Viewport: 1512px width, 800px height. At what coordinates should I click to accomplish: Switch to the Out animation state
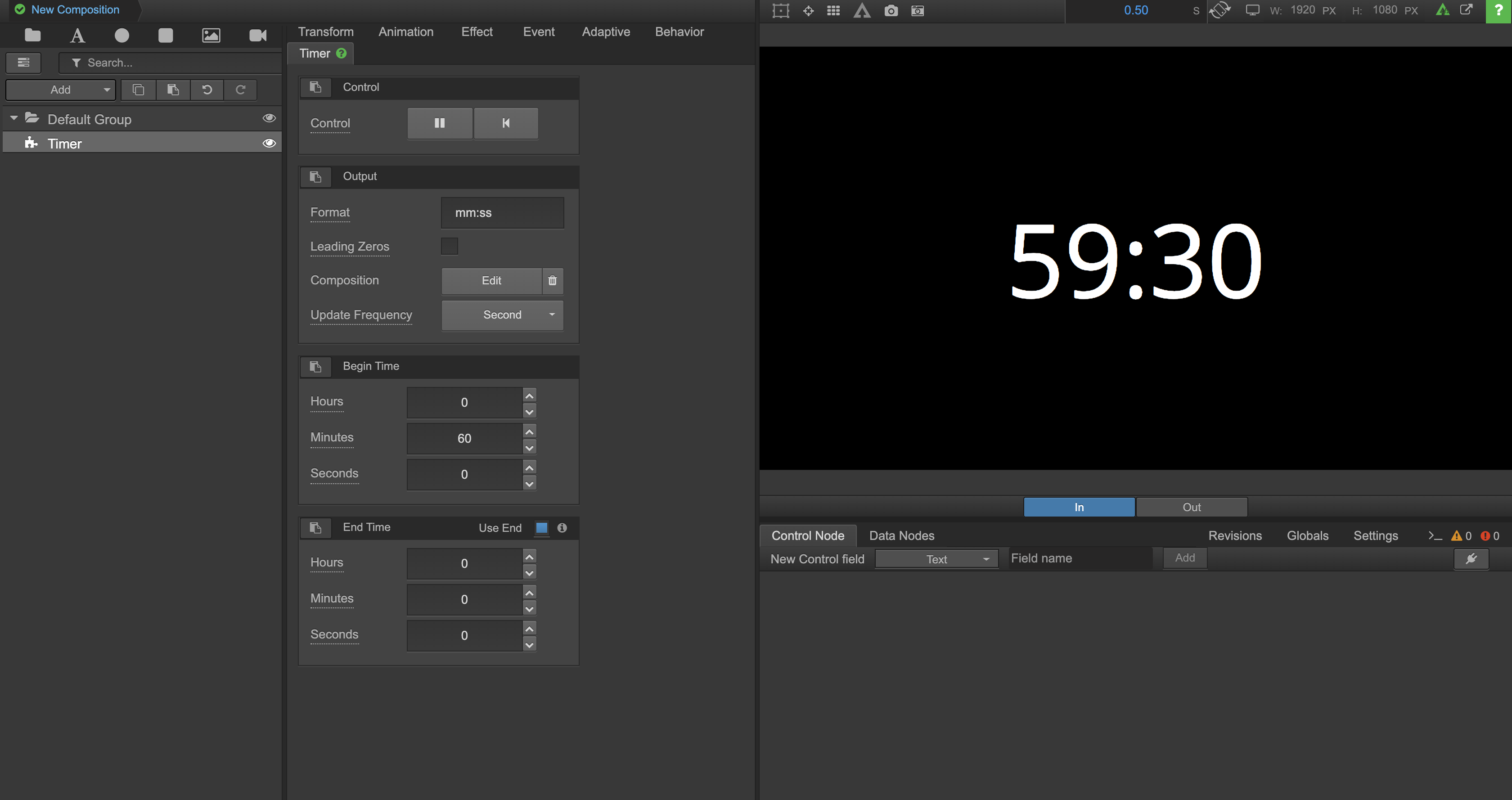[1192, 507]
